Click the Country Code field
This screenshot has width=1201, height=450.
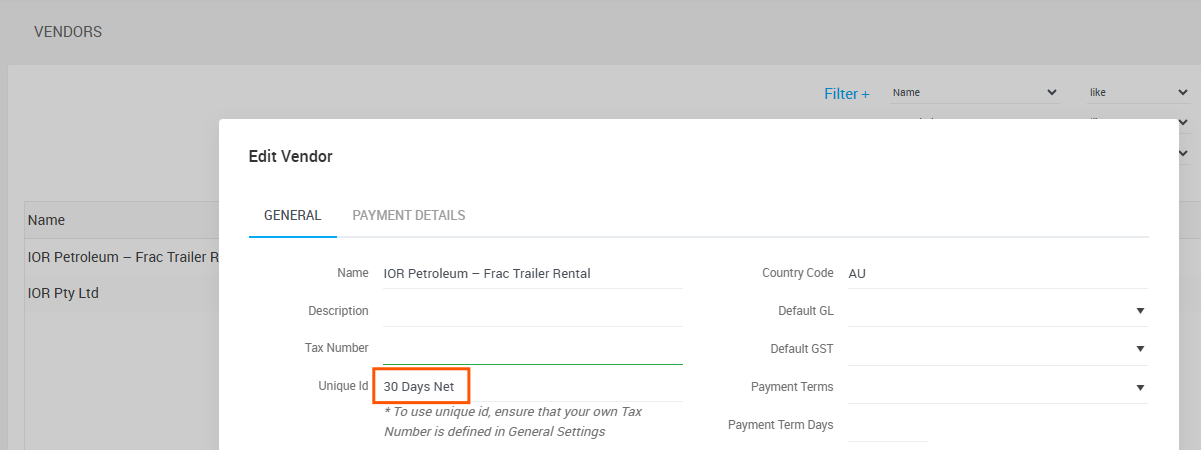[x=998, y=273]
